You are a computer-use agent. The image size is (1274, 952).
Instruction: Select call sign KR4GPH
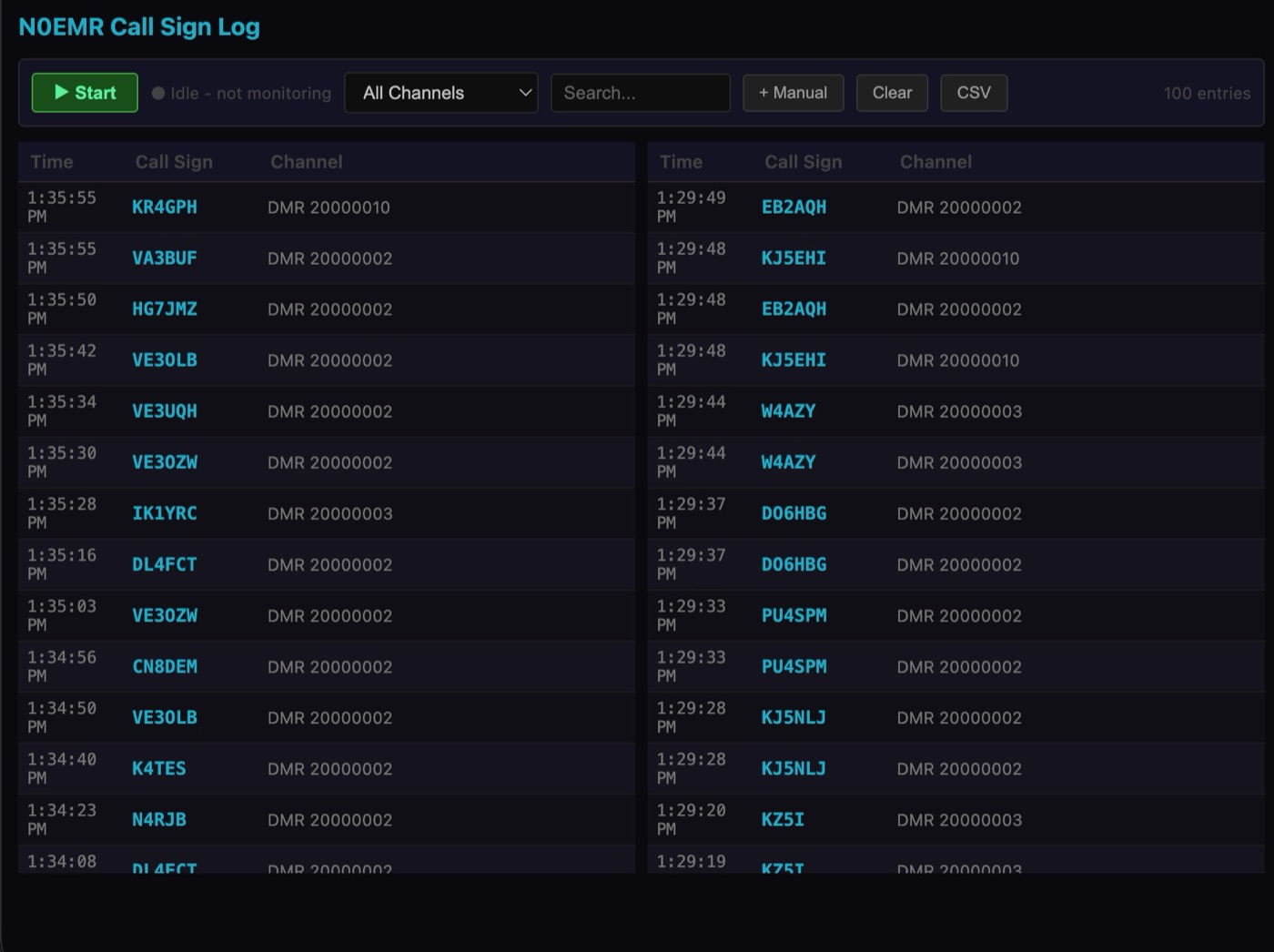pos(165,207)
